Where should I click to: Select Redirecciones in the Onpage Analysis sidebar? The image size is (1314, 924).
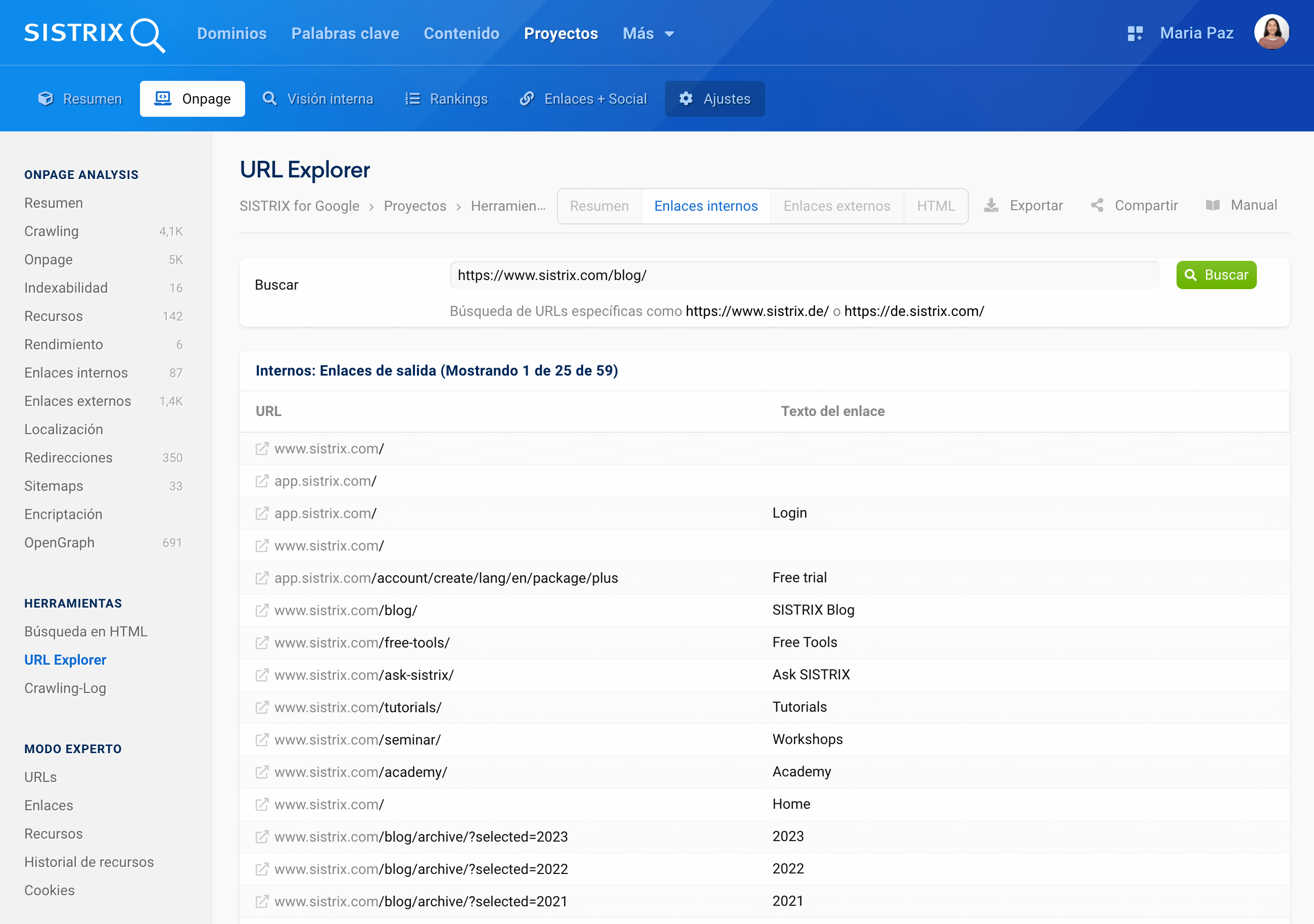pos(68,457)
